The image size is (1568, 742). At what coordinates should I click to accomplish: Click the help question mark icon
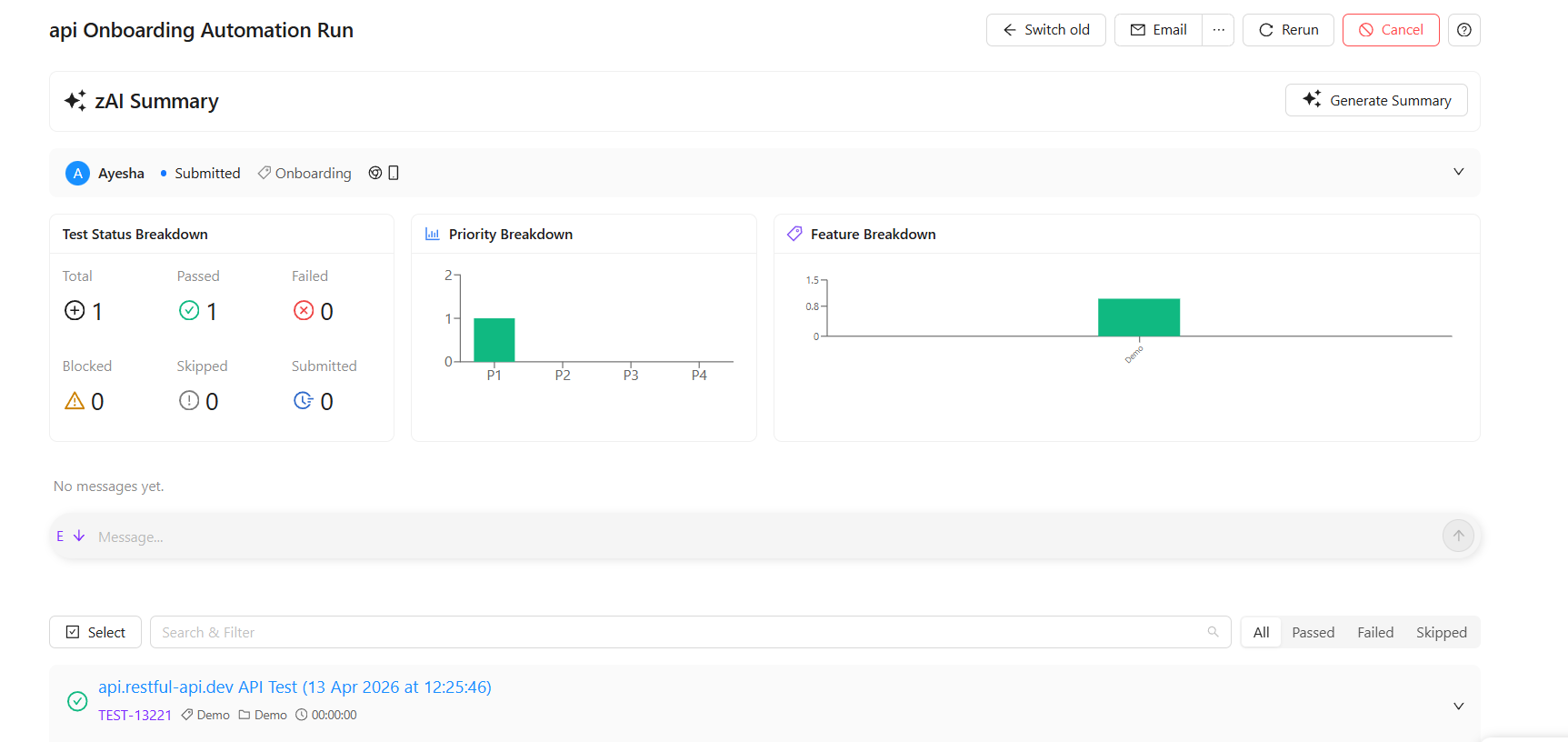1463,30
